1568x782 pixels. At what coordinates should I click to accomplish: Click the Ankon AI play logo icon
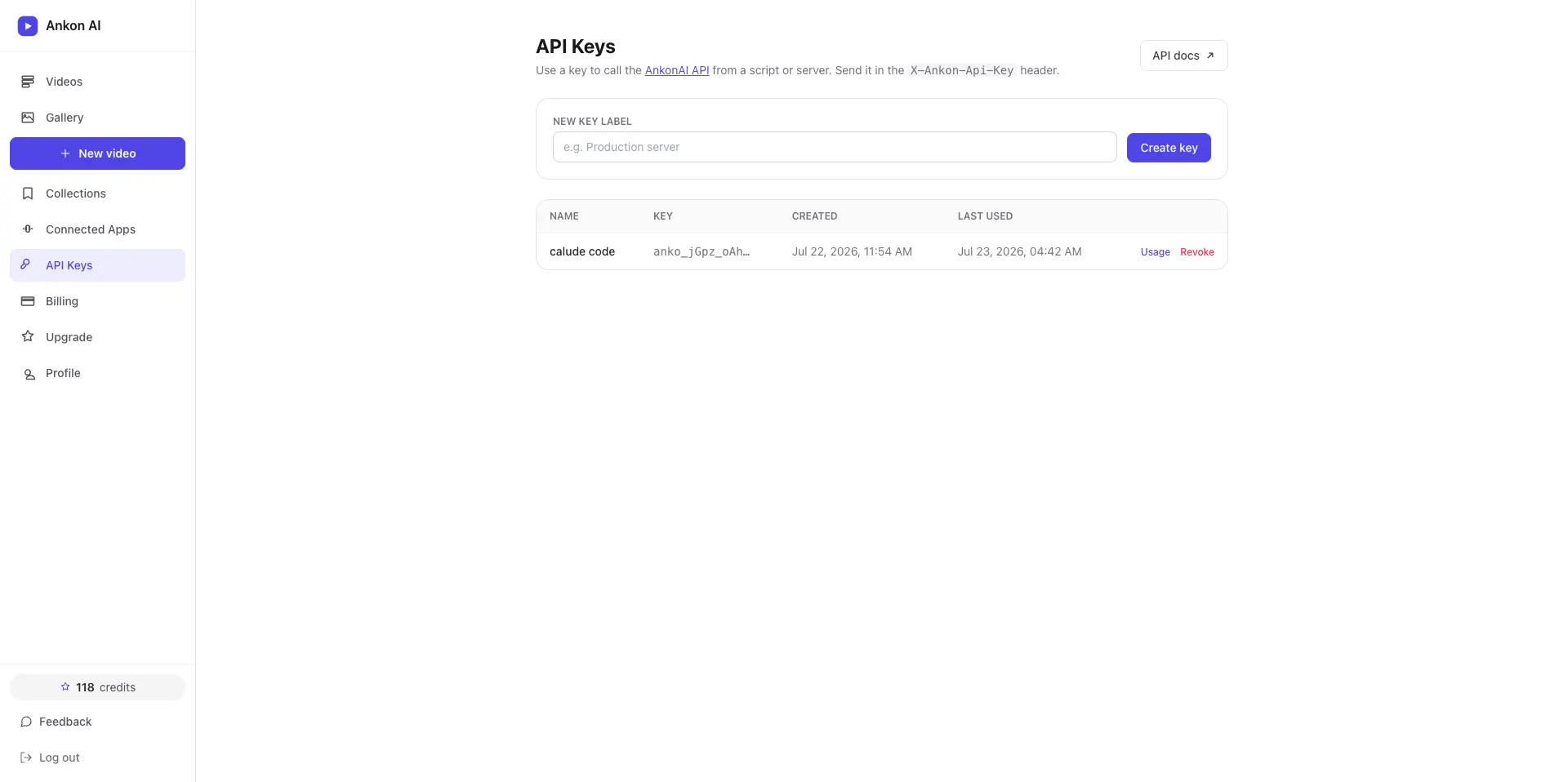pos(28,26)
